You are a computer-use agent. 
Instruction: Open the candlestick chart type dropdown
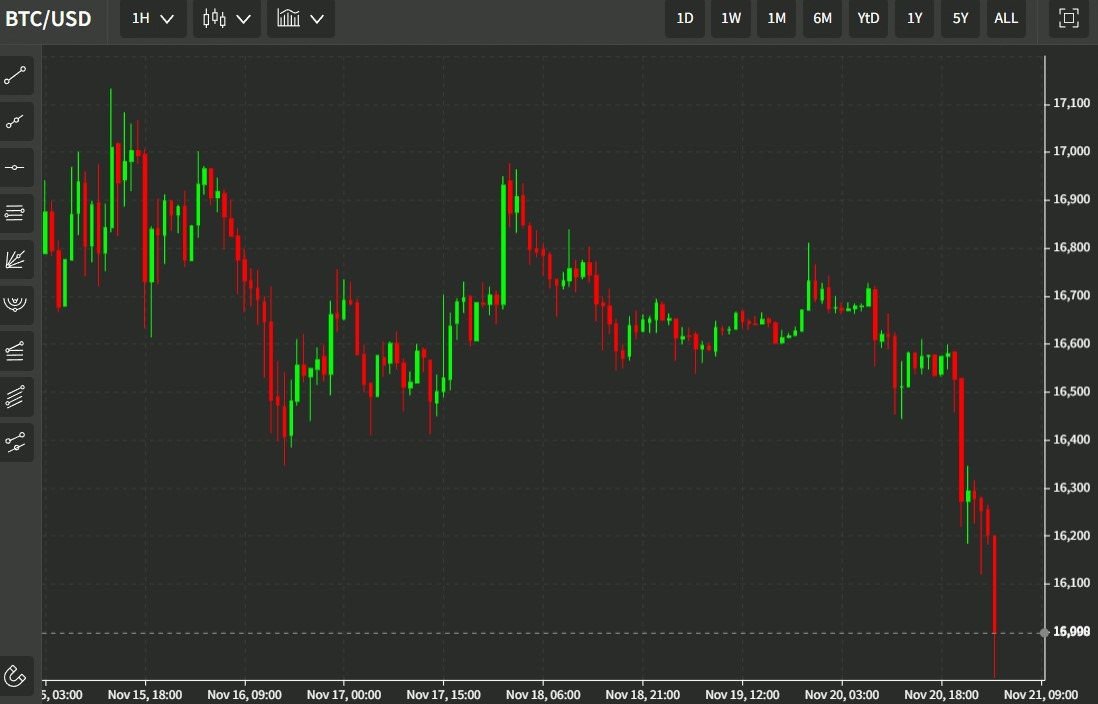tap(227, 18)
